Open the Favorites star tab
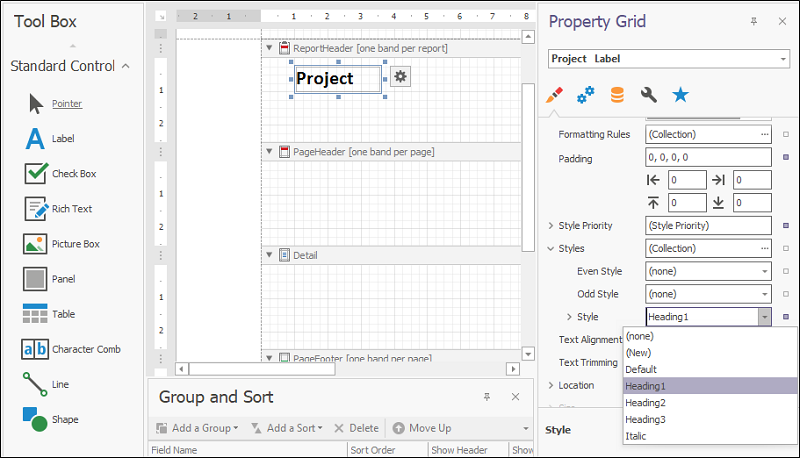Image resolution: width=800 pixels, height=458 pixels. point(680,95)
